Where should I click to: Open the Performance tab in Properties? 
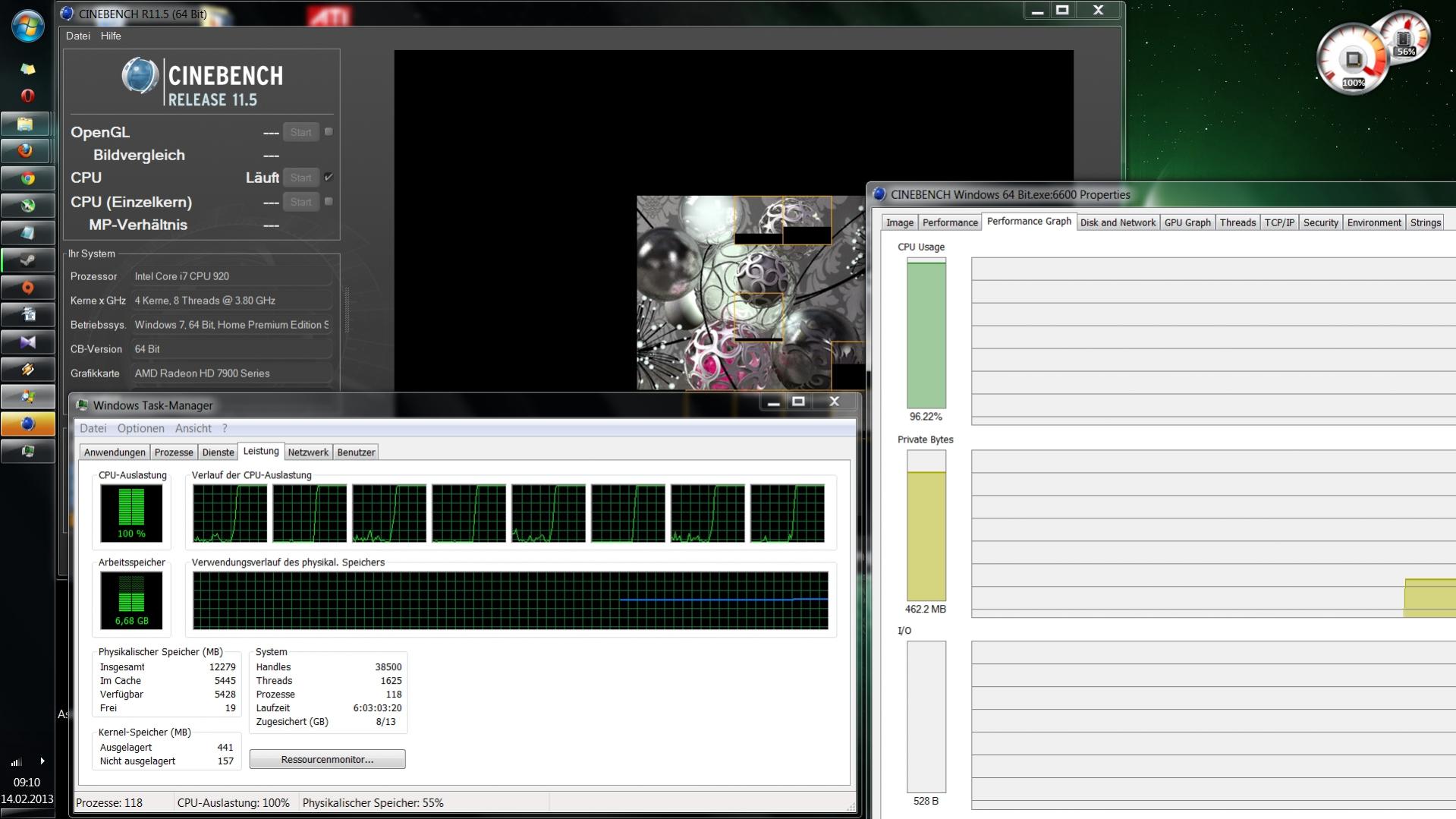(950, 222)
